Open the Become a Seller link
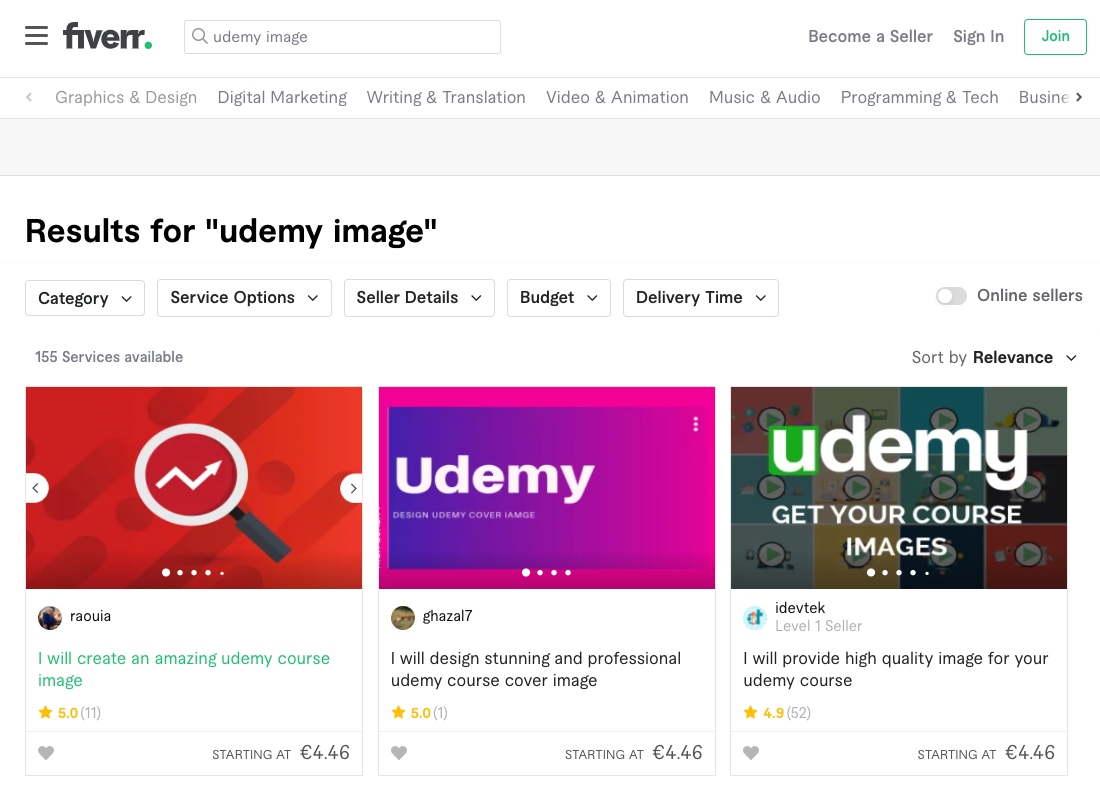1100x786 pixels. (871, 36)
